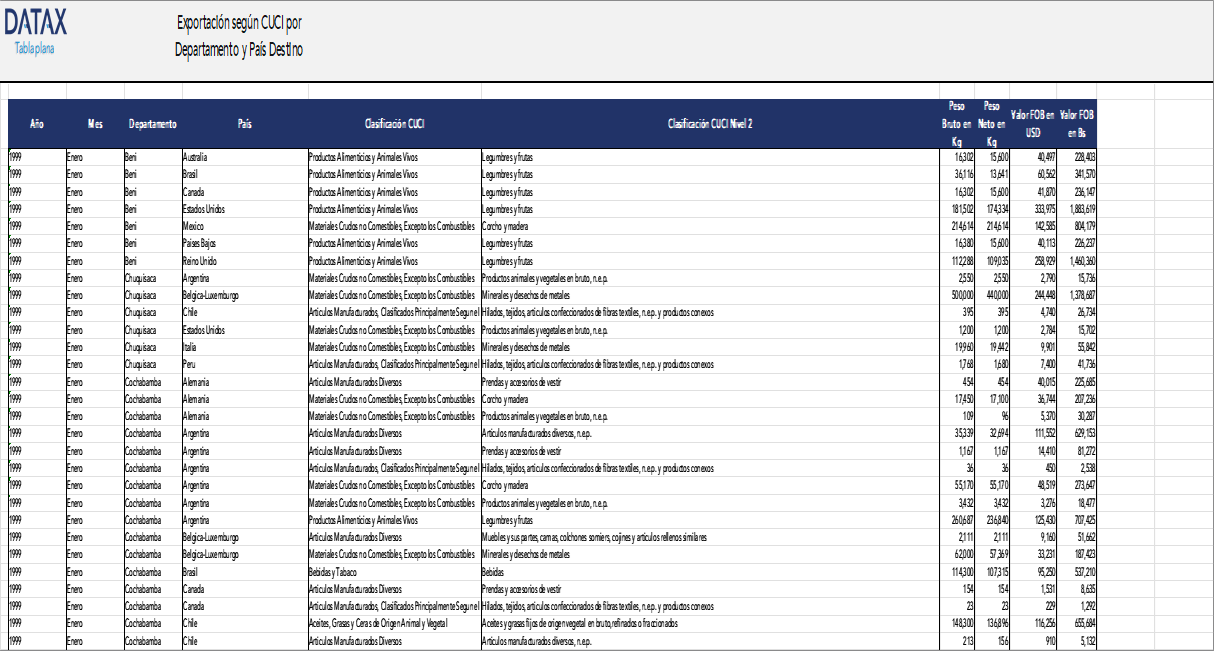The image size is (1214, 651).
Task: Click the Valor FOB en USD header
Action: click(1032, 124)
